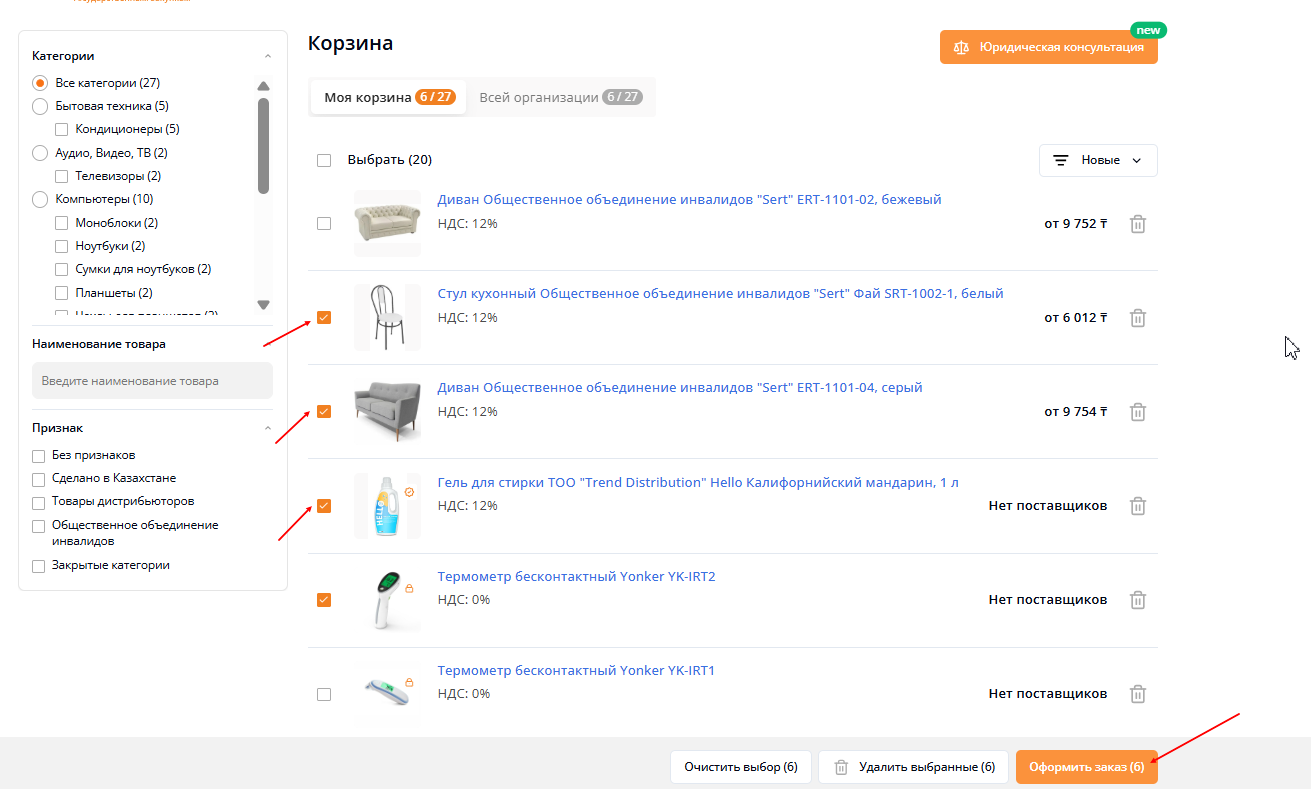
Task: Enable the Товары дистрибьюторов filter
Action: pyautogui.click(x=39, y=501)
